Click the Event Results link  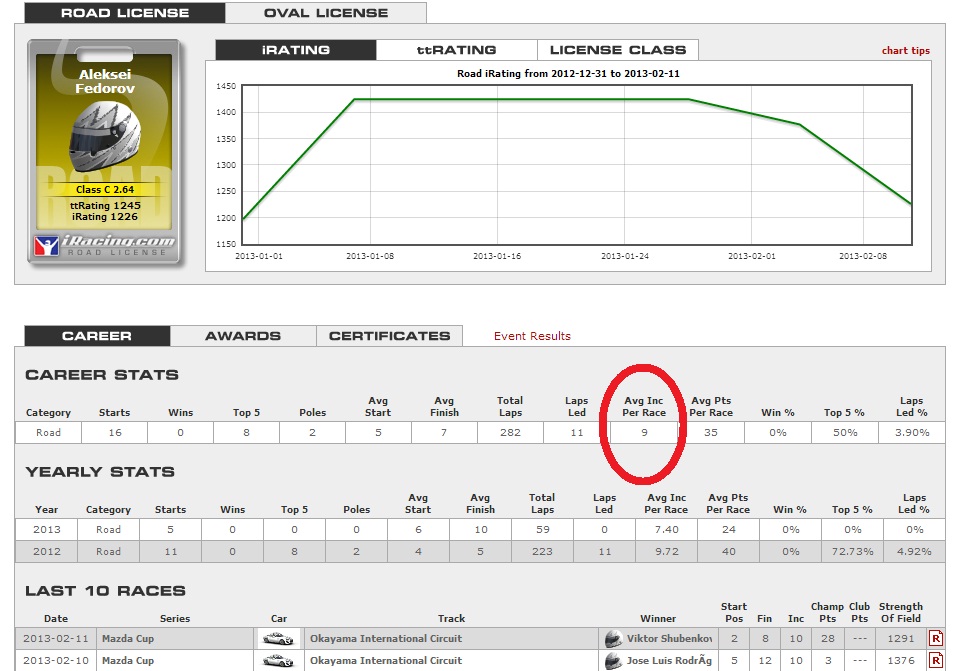tap(532, 336)
